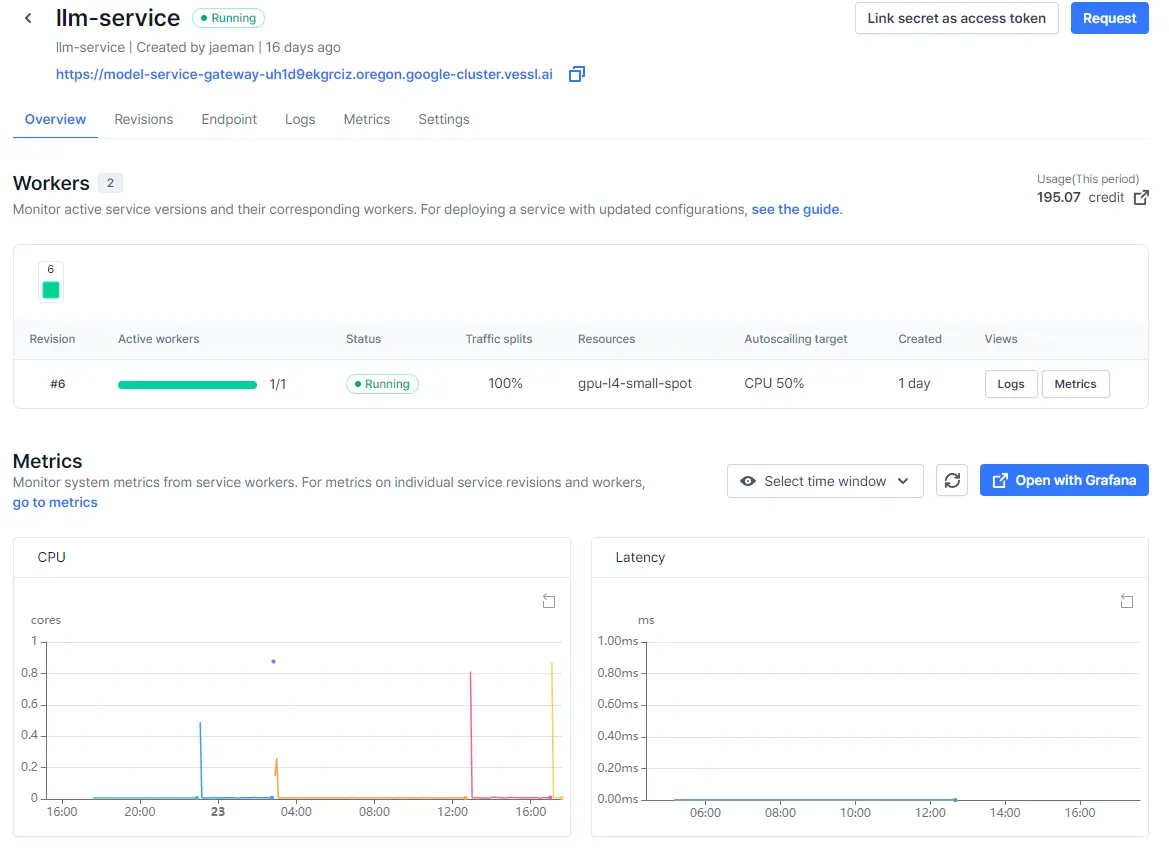Click the CPU chart reset zoom icon
1169x848 pixels.
(x=548, y=601)
